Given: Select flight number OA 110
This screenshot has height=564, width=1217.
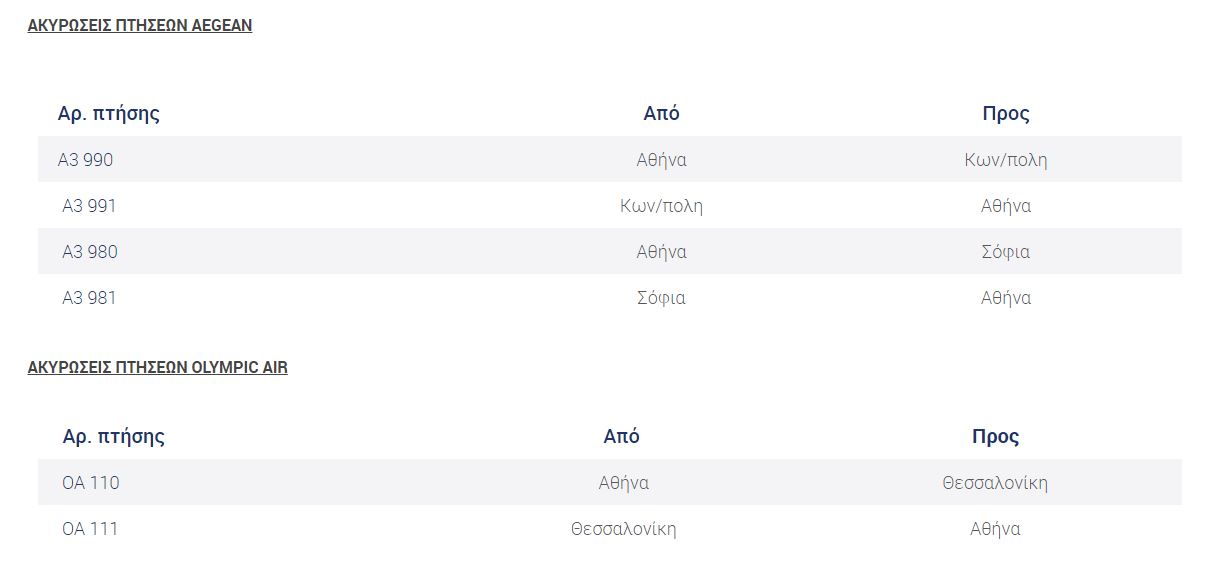Looking at the screenshot, I should [x=91, y=483].
